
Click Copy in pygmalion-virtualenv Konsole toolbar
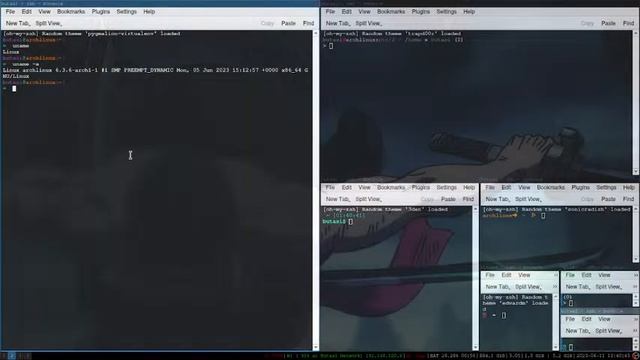pyautogui.click(x=267, y=24)
